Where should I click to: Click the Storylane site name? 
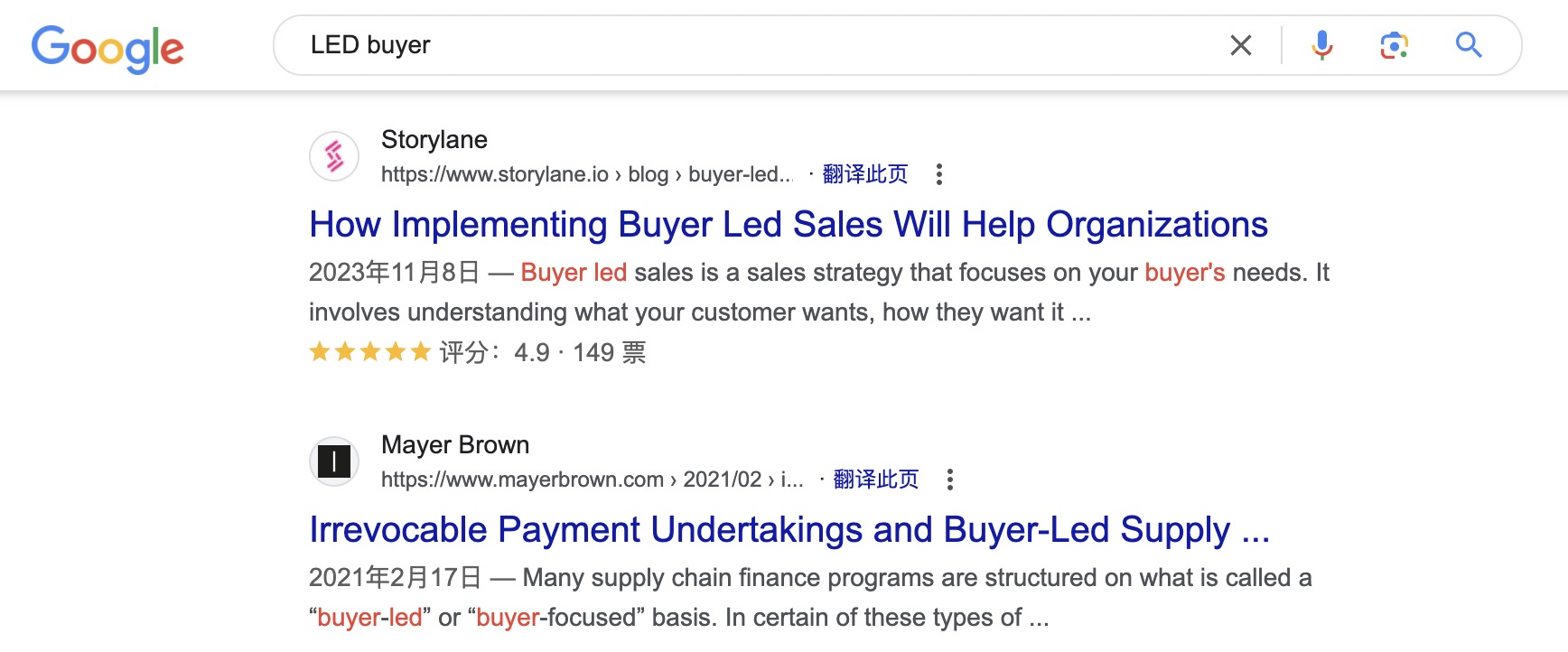[434, 140]
